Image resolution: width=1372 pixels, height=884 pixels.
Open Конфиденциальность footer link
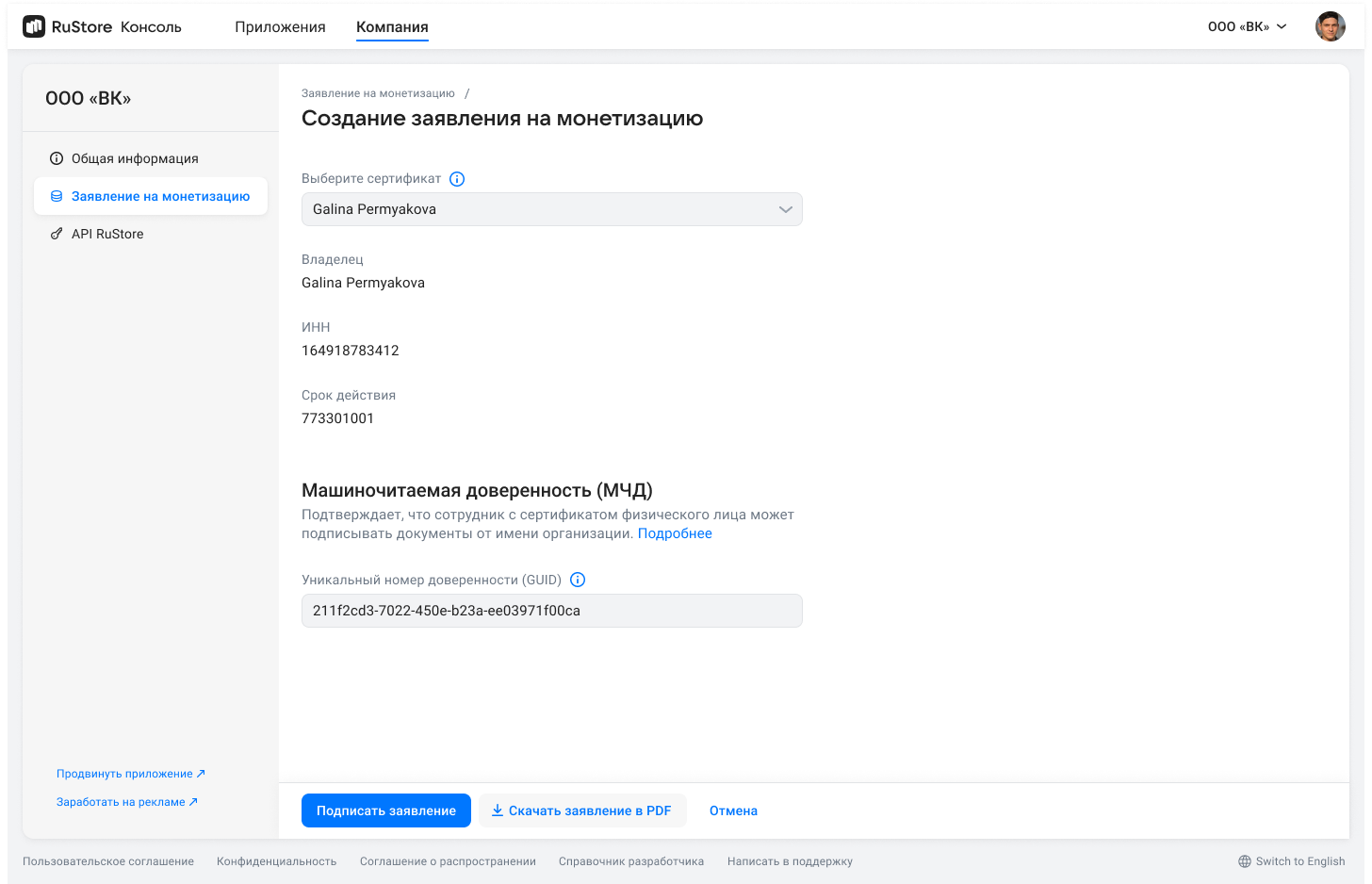click(276, 861)
